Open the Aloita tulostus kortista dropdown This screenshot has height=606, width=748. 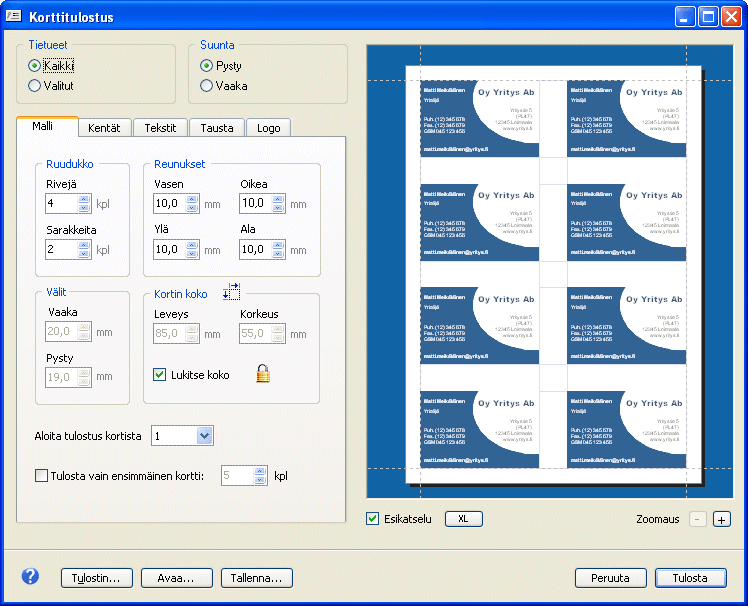pos(204,435)
